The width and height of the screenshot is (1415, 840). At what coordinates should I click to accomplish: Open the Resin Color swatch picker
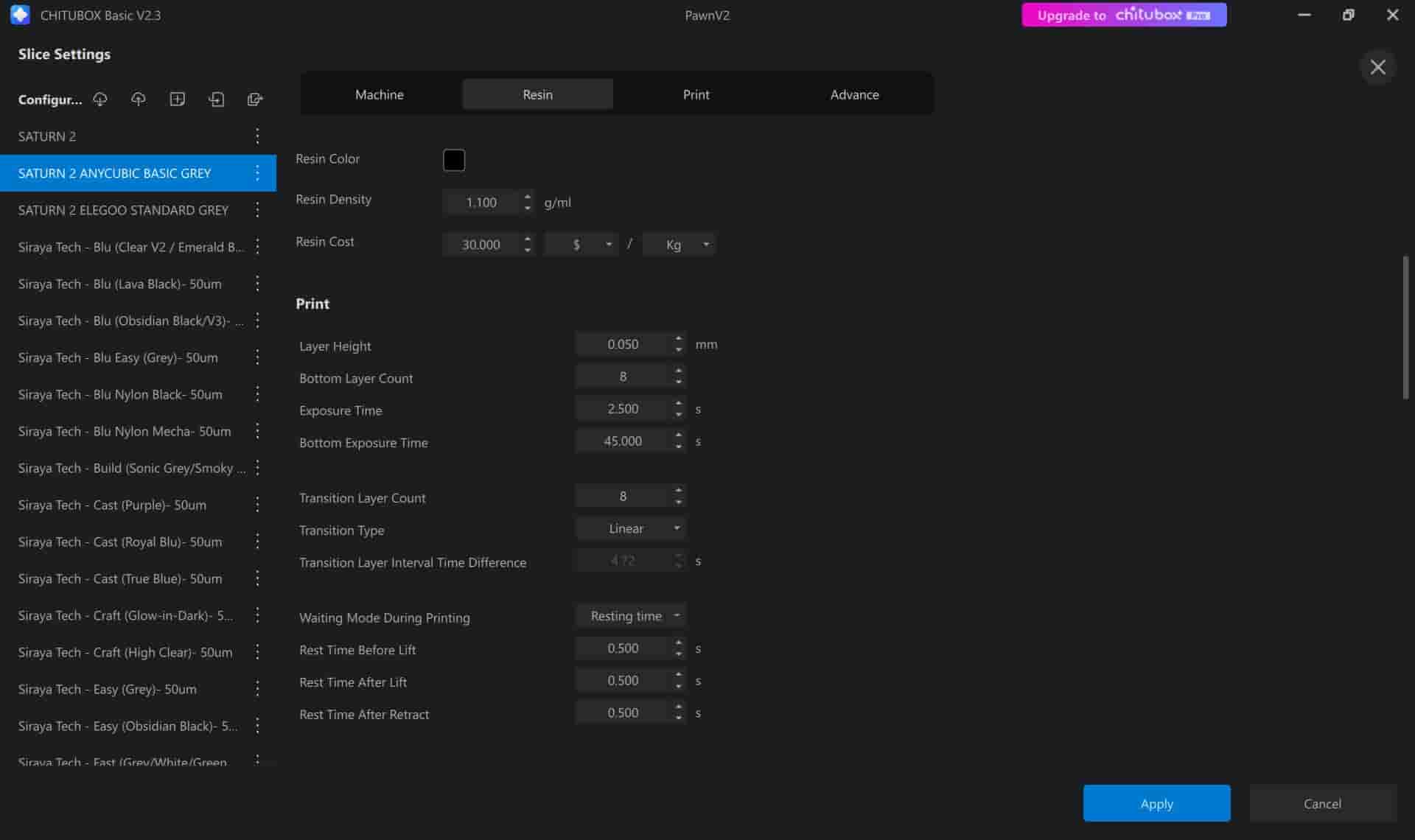[454, 160]
